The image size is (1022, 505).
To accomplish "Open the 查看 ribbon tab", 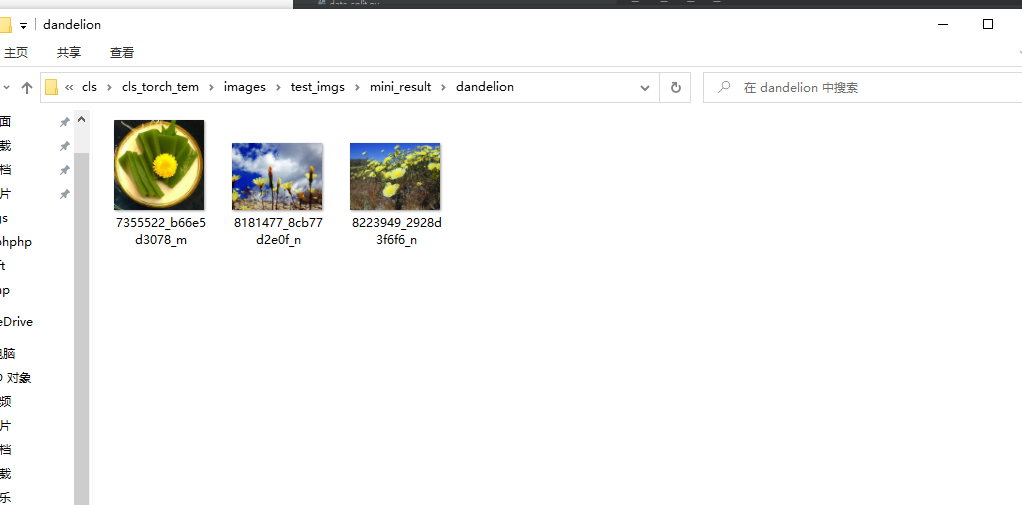I will 122,53.
